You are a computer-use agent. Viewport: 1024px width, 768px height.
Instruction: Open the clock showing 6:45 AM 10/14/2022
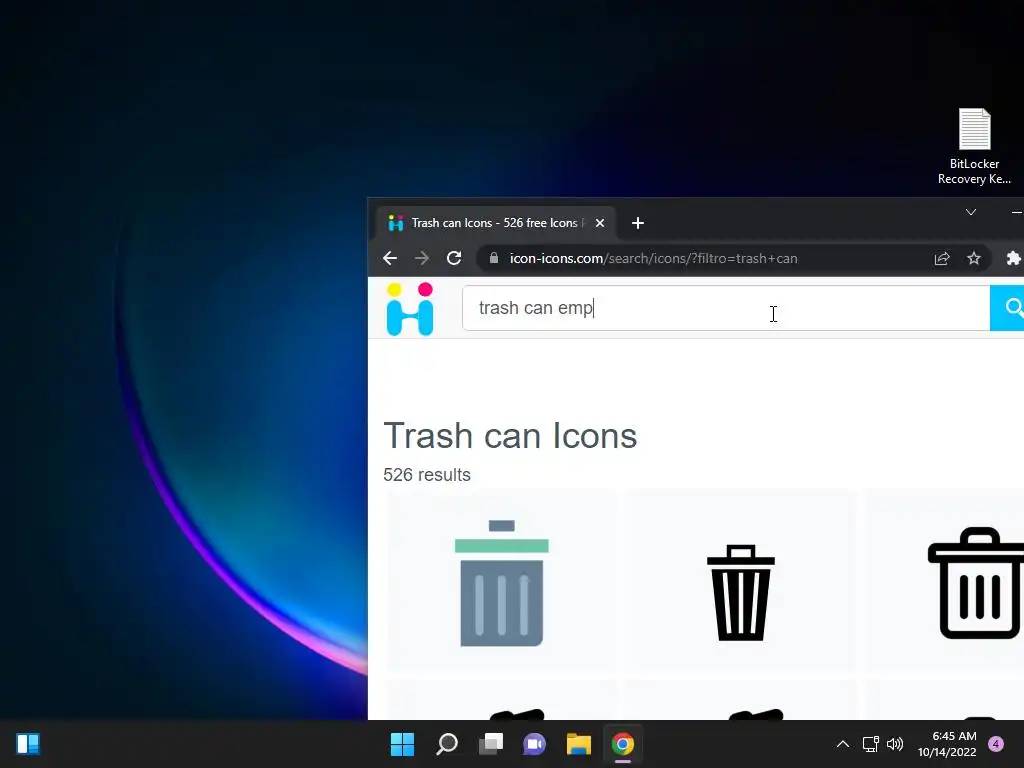point(947,744)
